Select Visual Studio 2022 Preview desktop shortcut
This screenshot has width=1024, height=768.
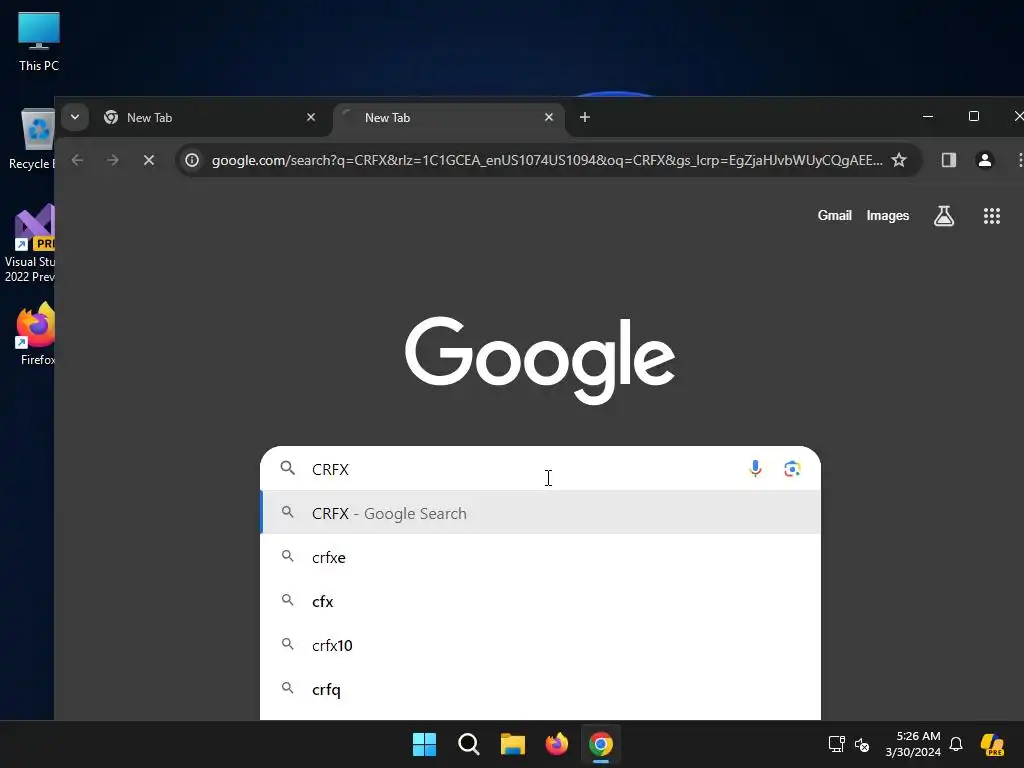(30, 243)
